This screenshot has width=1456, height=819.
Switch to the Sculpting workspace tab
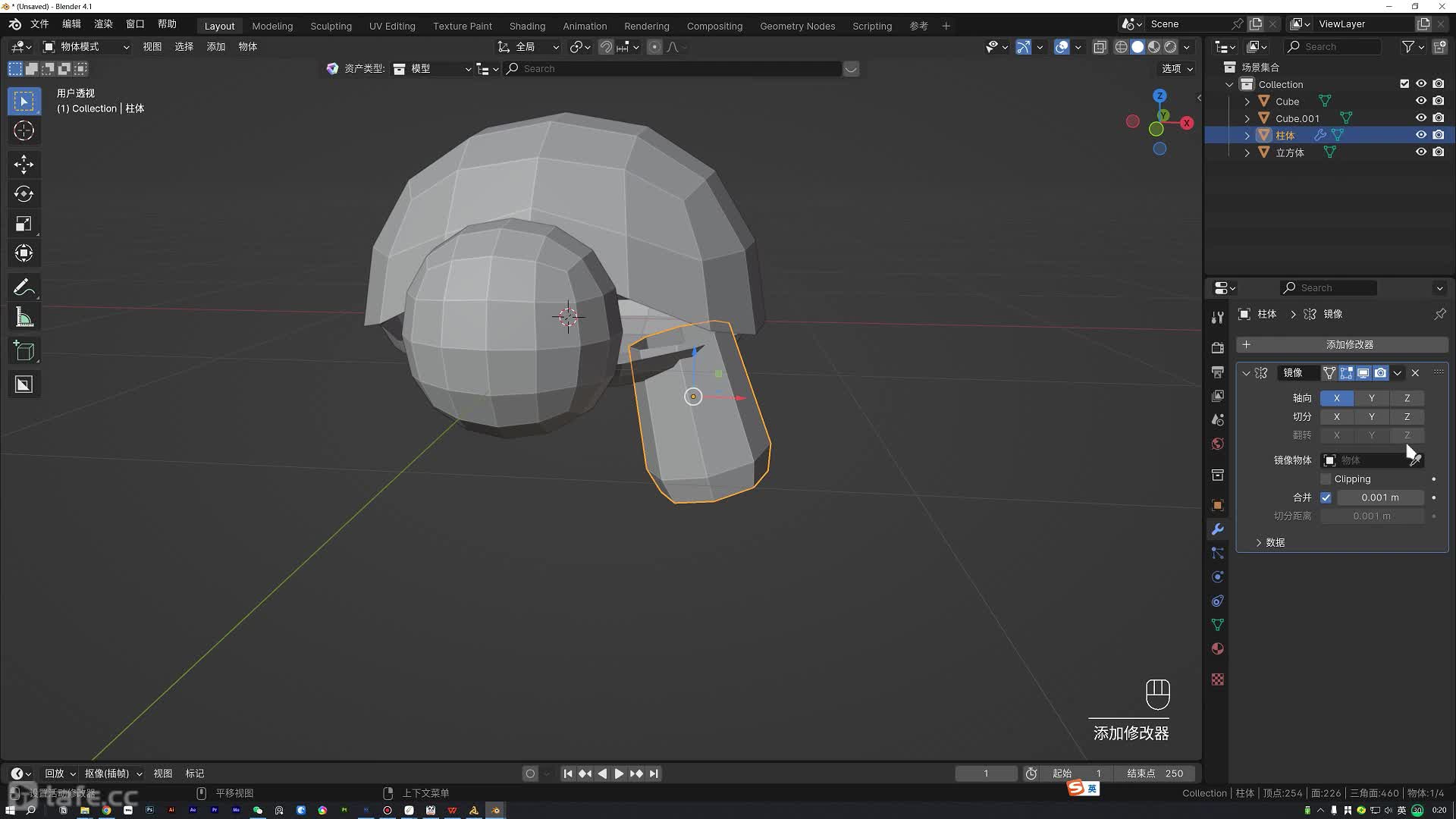[x=331, y=26]
